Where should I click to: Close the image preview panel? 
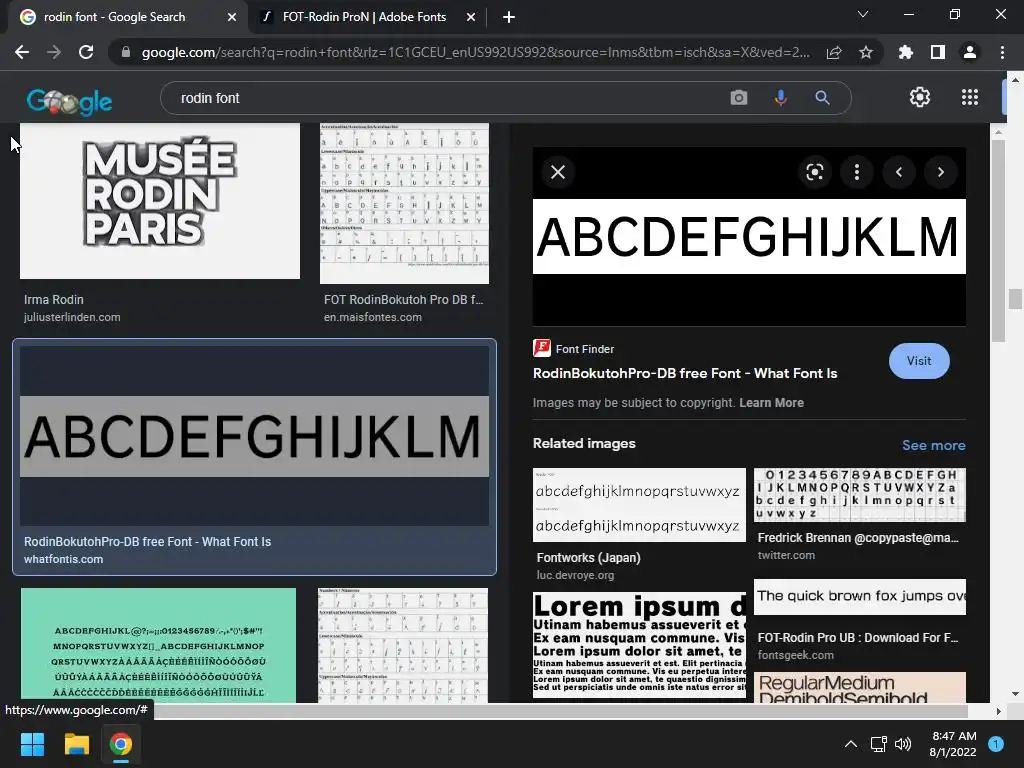[558, 172]
